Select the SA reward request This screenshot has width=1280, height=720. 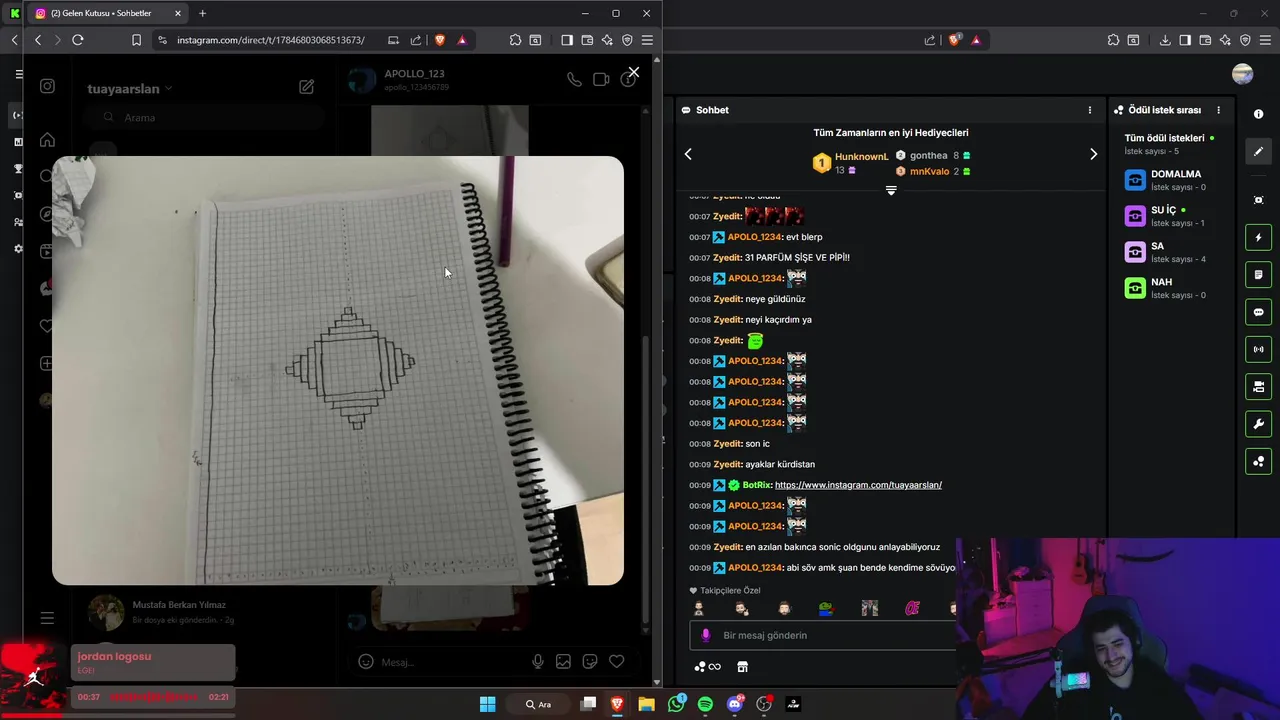click(1170, 252)
